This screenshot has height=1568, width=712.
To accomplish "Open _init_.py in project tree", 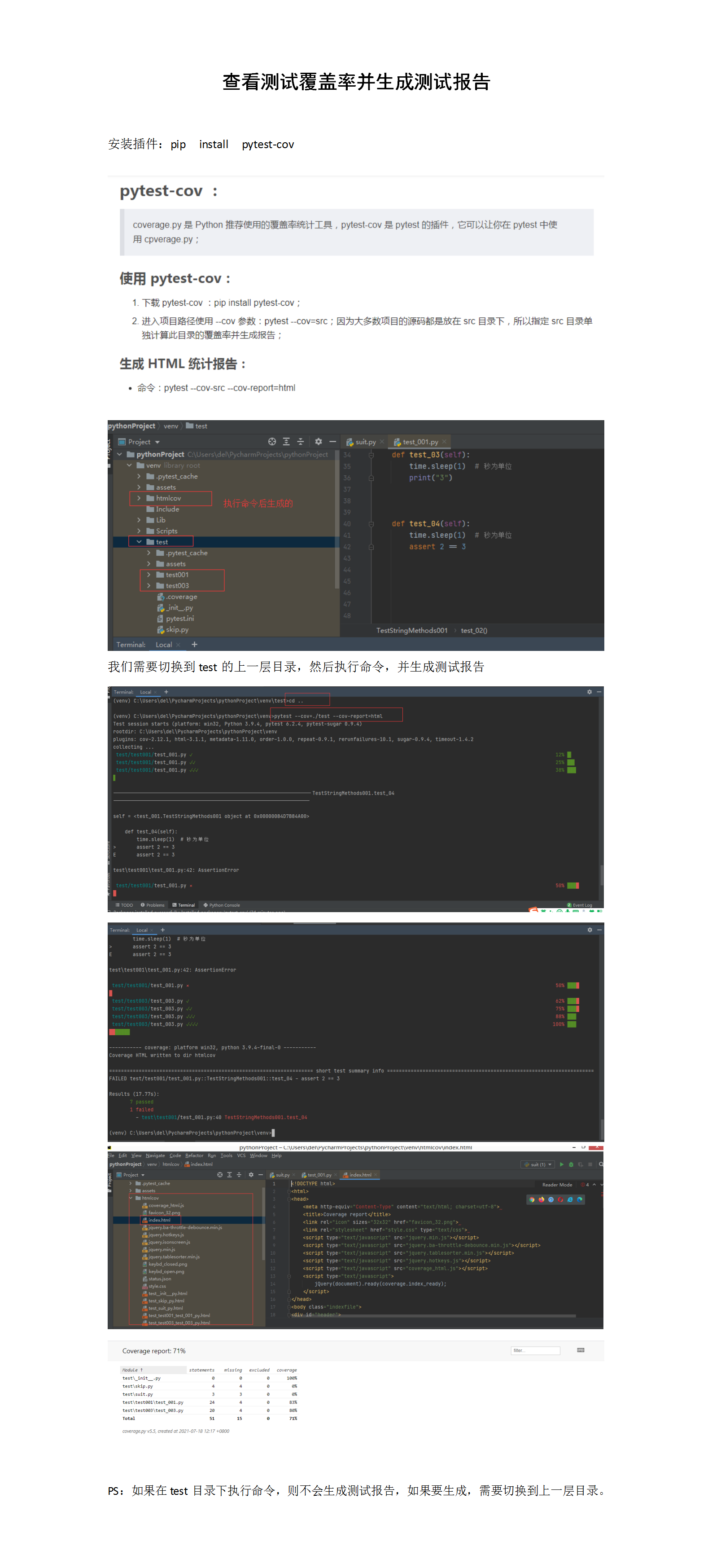I will click(x=175, y=607).
